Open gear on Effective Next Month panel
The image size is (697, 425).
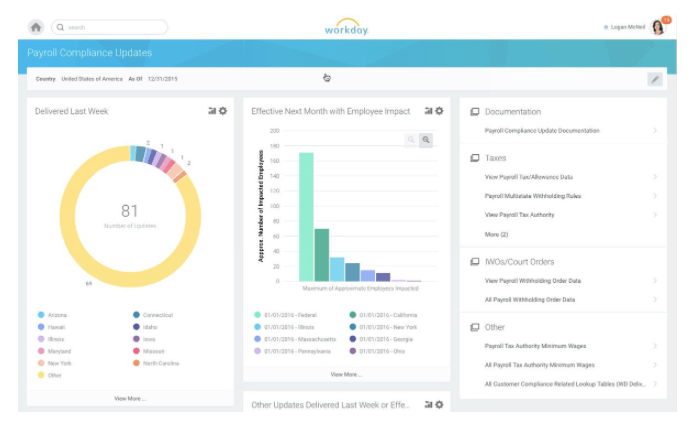click(x=439, y=111)
